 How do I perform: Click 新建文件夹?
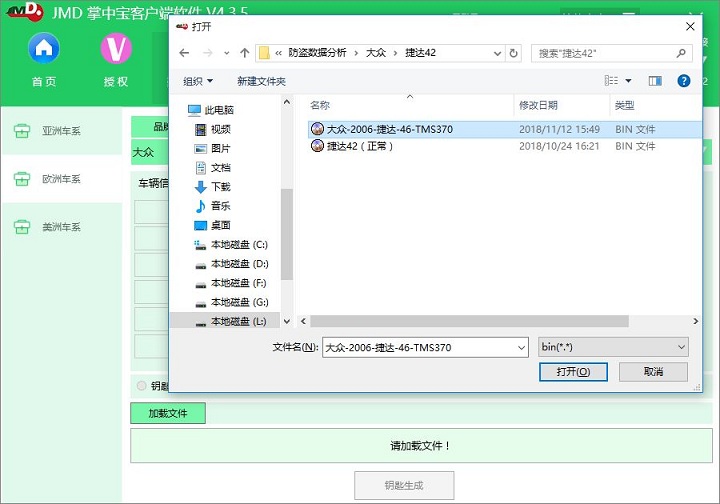[x=261, y=81]
